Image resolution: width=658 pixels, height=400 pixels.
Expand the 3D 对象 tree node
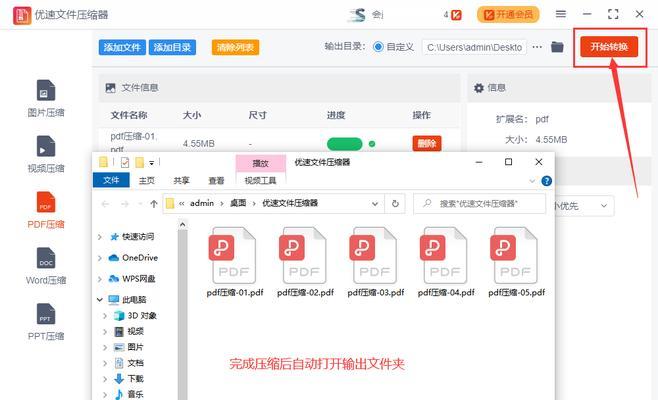click(105, 316)
